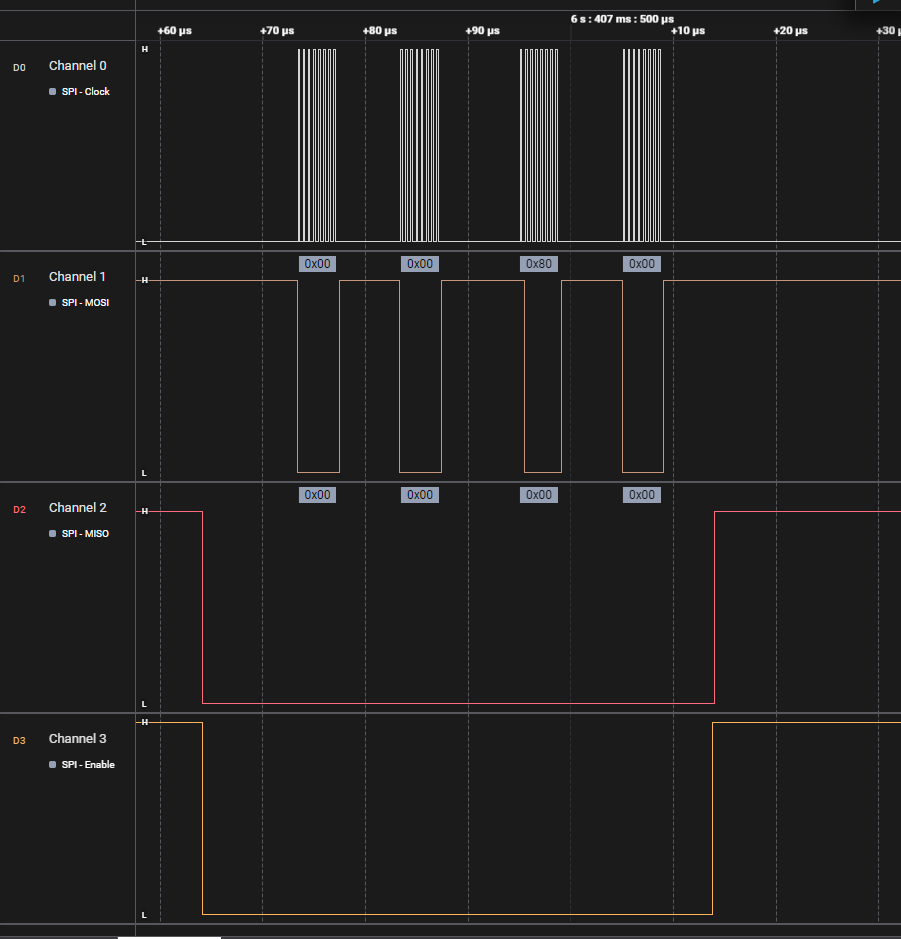The image size is (901, 939).
Task: Click the D2 channel badge
Action: click(19, 509)
